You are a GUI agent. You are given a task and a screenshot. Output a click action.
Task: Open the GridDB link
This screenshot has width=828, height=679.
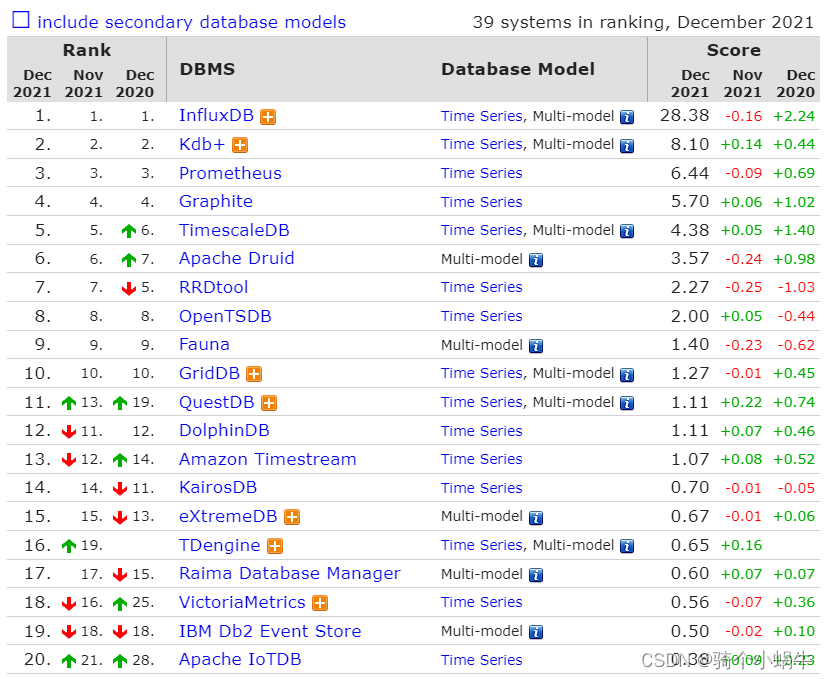[210, 373]
